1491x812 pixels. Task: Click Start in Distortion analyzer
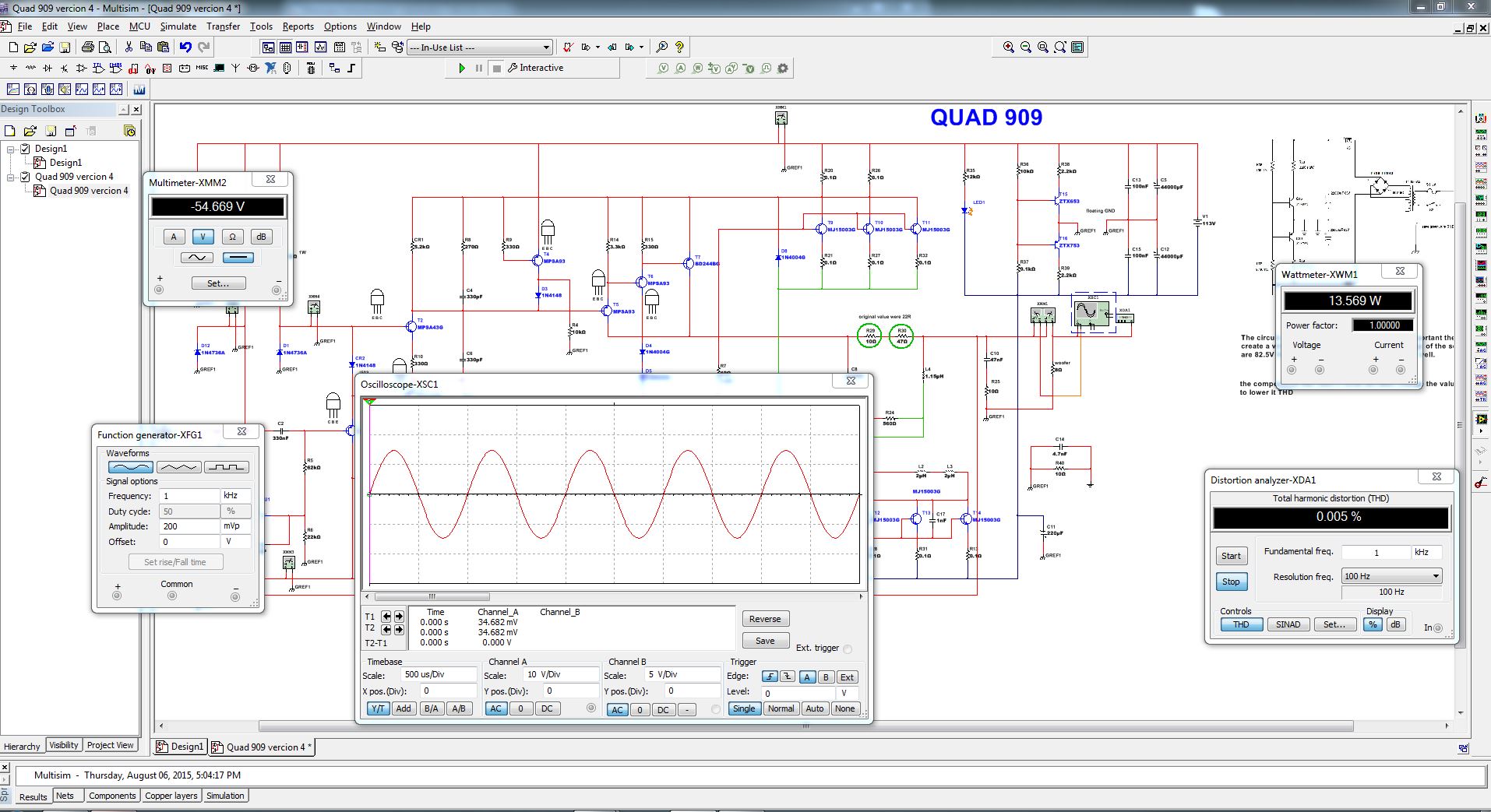click(x=1231, y=556)
